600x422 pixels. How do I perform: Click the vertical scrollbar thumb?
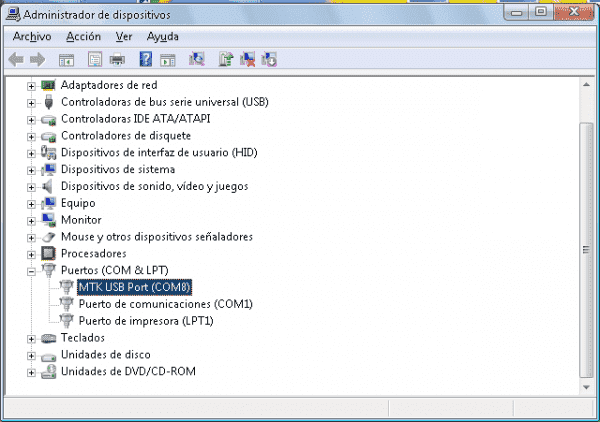(586, 249)
